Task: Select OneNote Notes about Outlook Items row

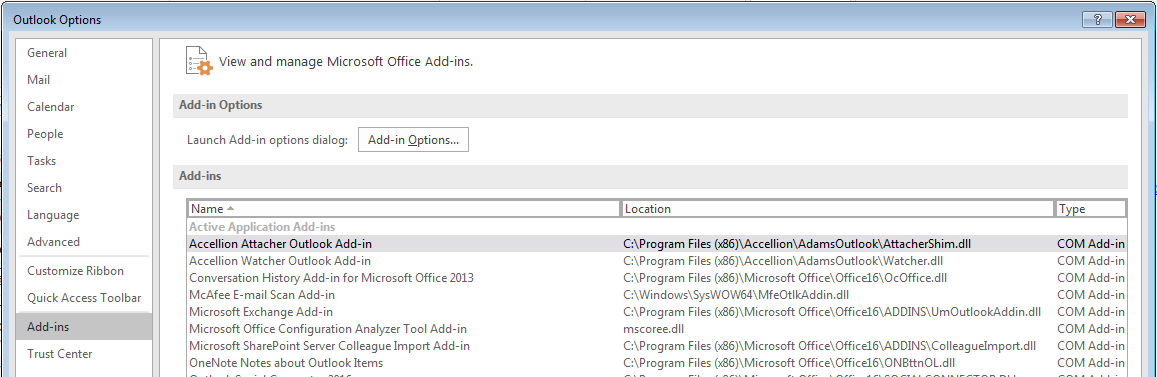Action: click(657, 362)
